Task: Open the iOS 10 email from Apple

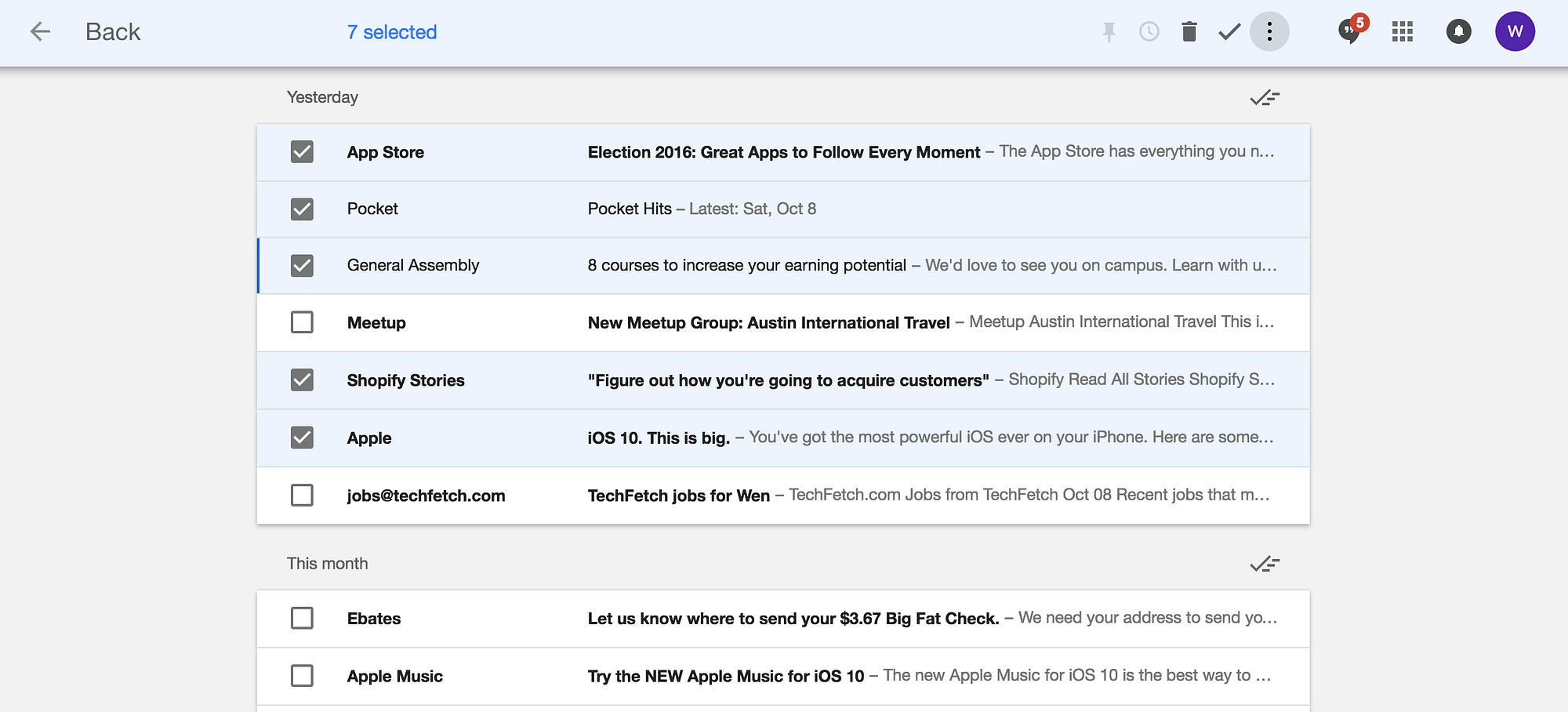Action: pos(784,438)
